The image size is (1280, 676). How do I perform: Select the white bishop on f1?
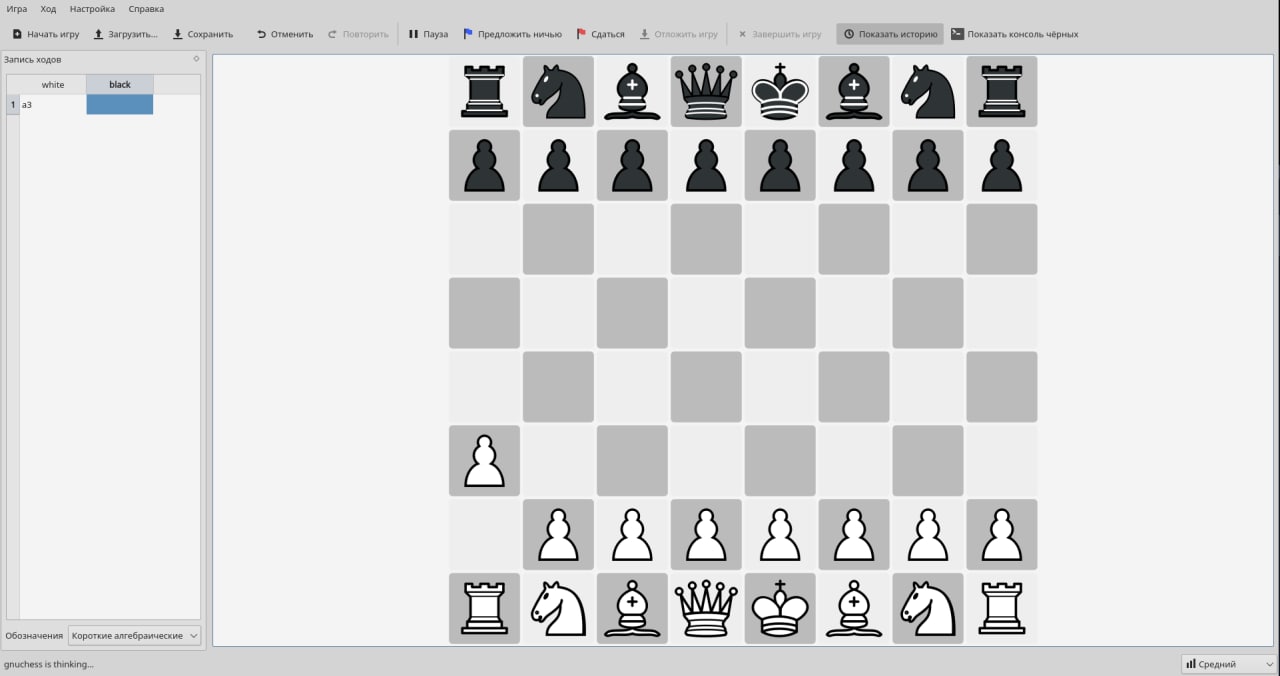click(x=854, y=609)
